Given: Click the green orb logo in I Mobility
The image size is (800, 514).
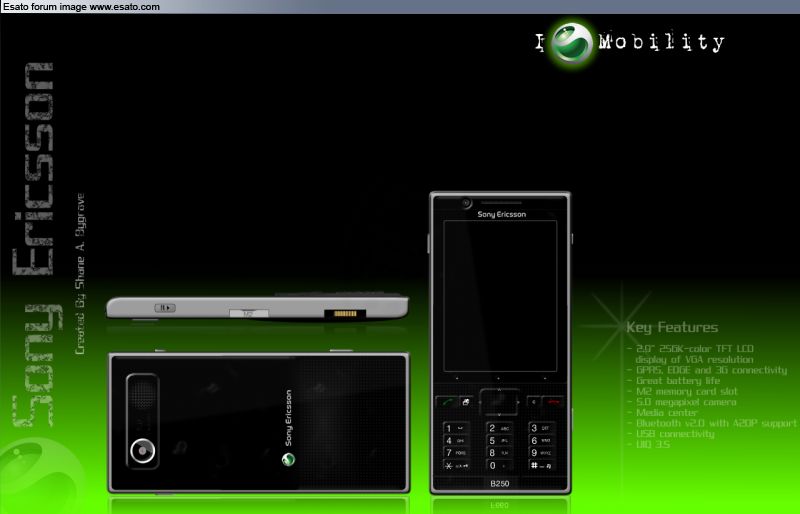Looking at the screenshot, I should click(x=572, y=42).
